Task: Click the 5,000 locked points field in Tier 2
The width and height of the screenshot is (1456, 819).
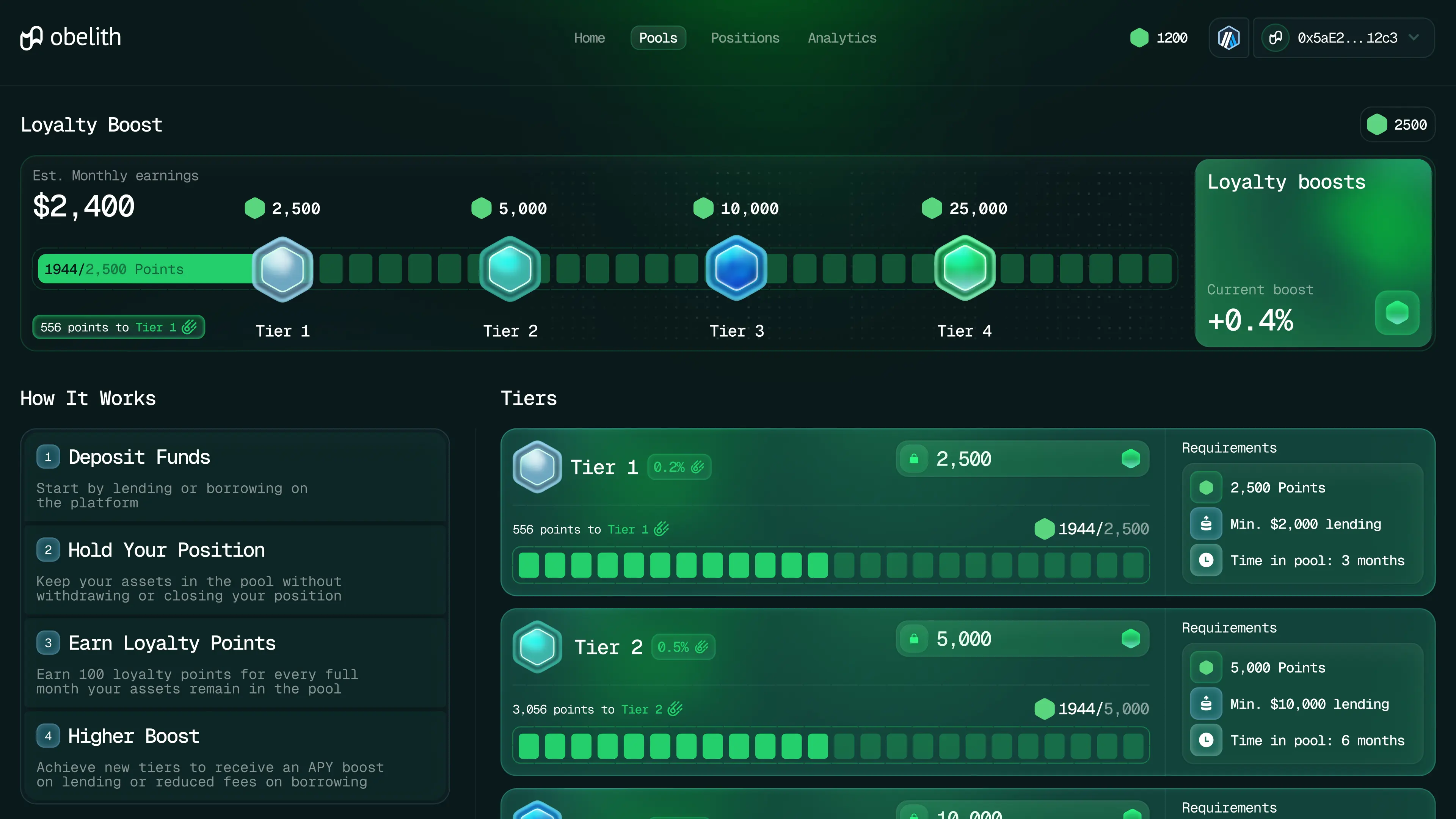Action: coord(1023,639)
